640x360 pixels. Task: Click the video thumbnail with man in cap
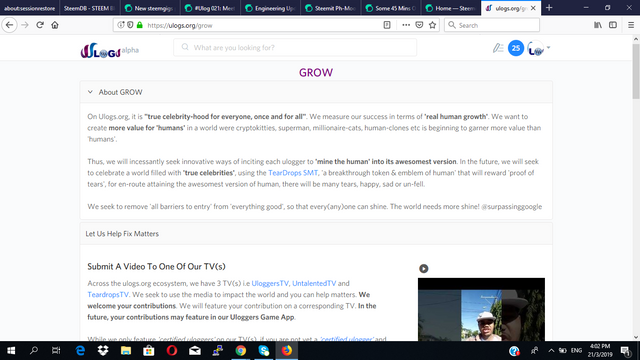(481, 309)
